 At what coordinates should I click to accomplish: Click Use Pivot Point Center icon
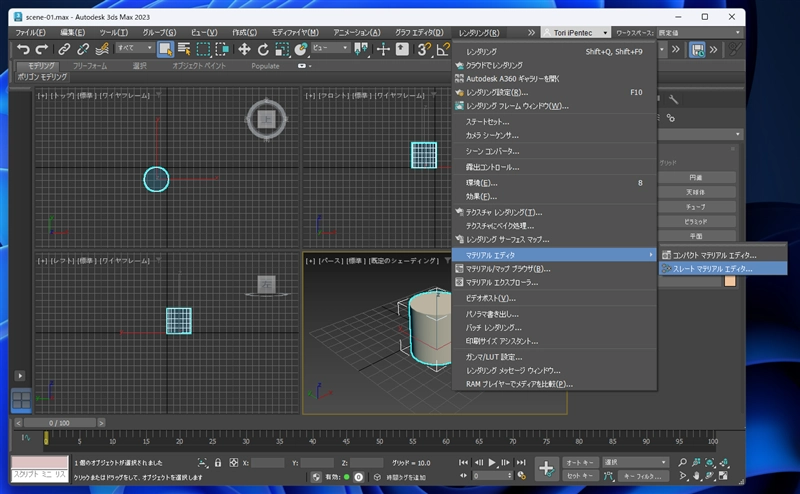click(x=361, y=49)
